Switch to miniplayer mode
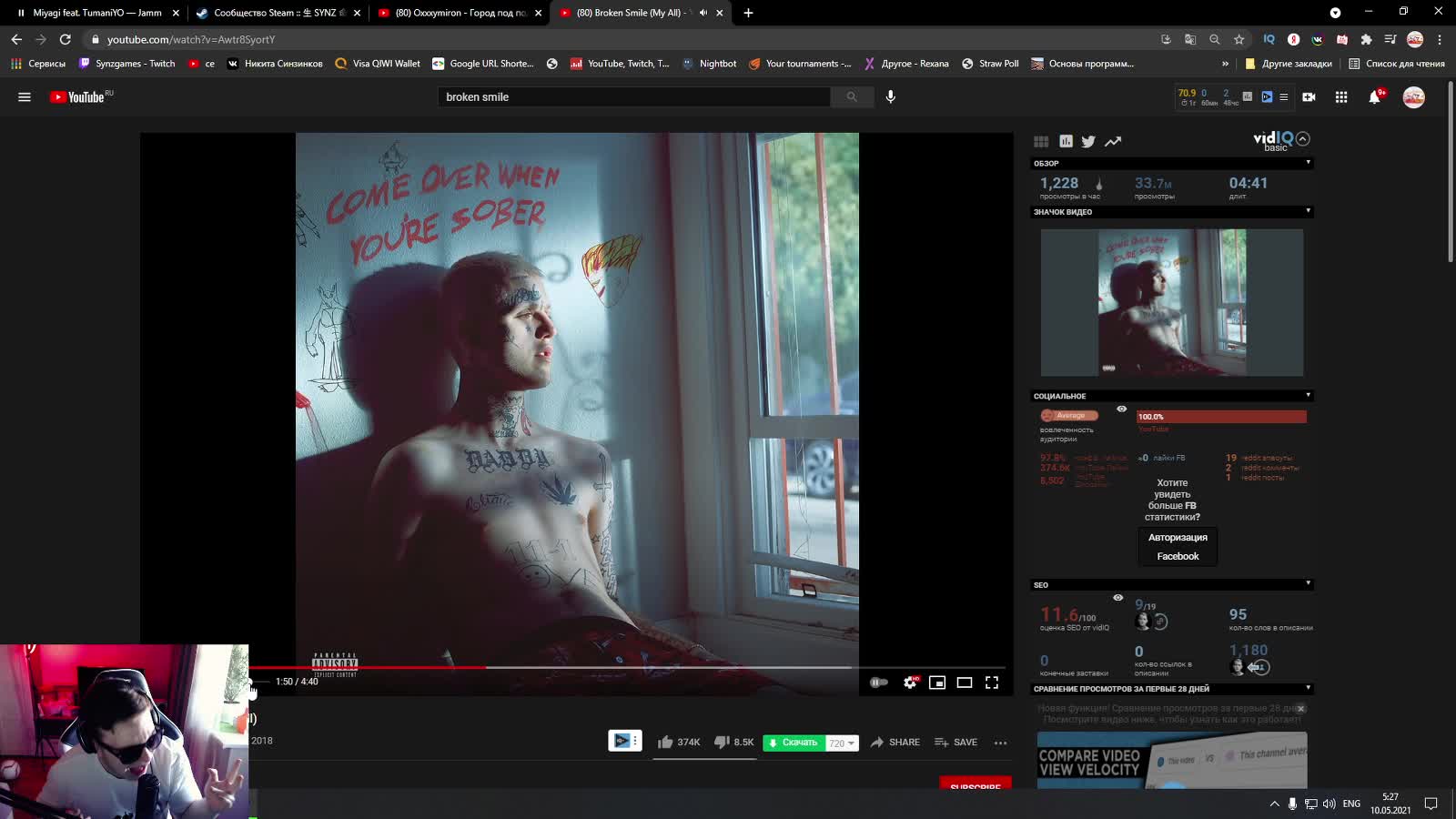This screenshot has height=819, width=1456. 937,682
